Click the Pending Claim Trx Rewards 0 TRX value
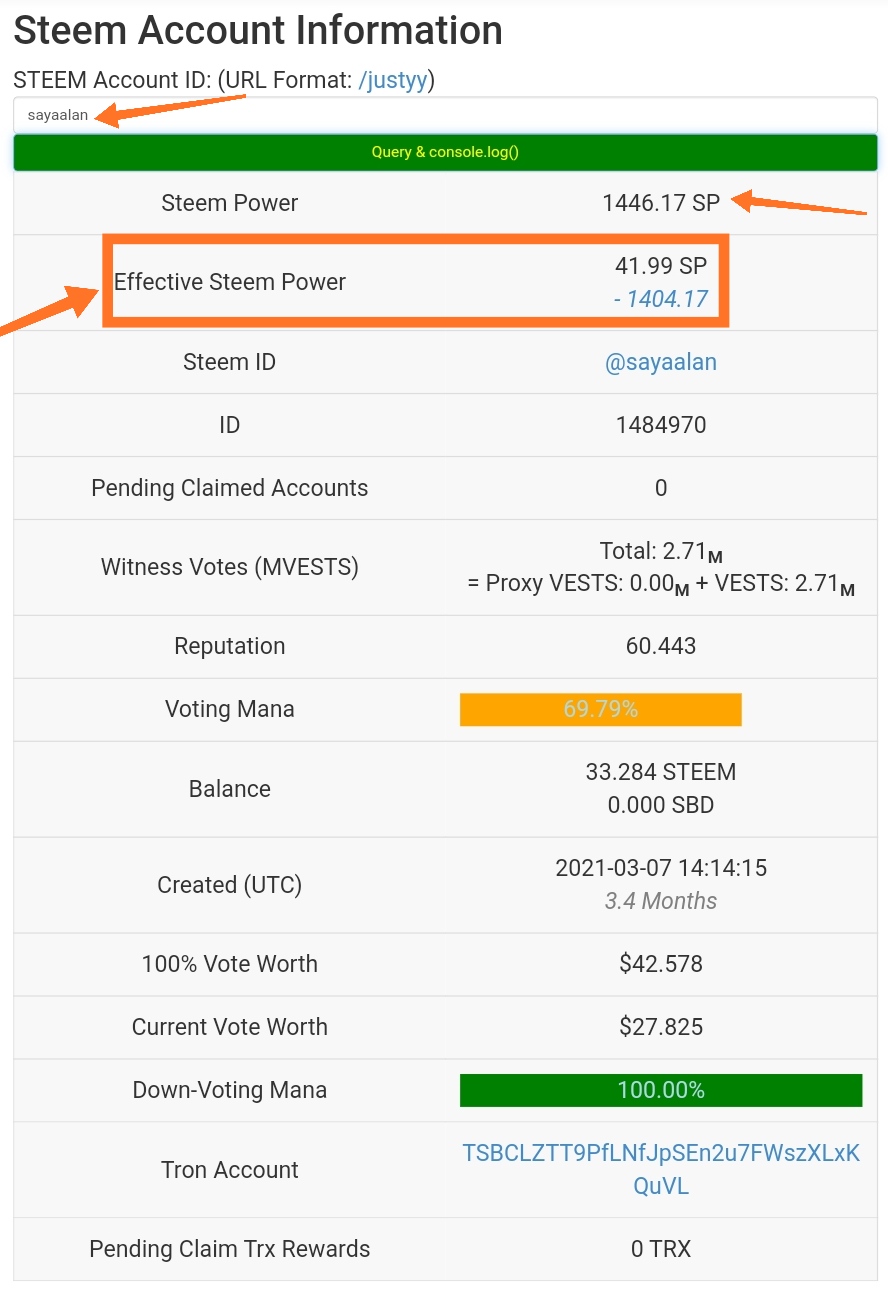The width and height of the screenshot is (888, 1290). [660, 1249]
